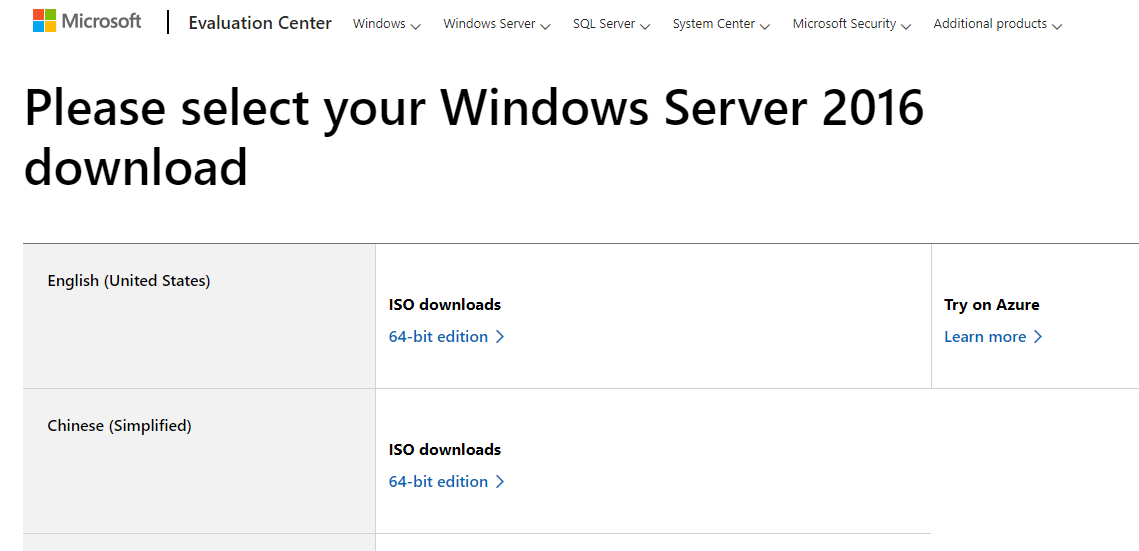This screenshot has height=551, width=1139.
Task: Open Learn more under Try on Azure
Action: [993, 337]
